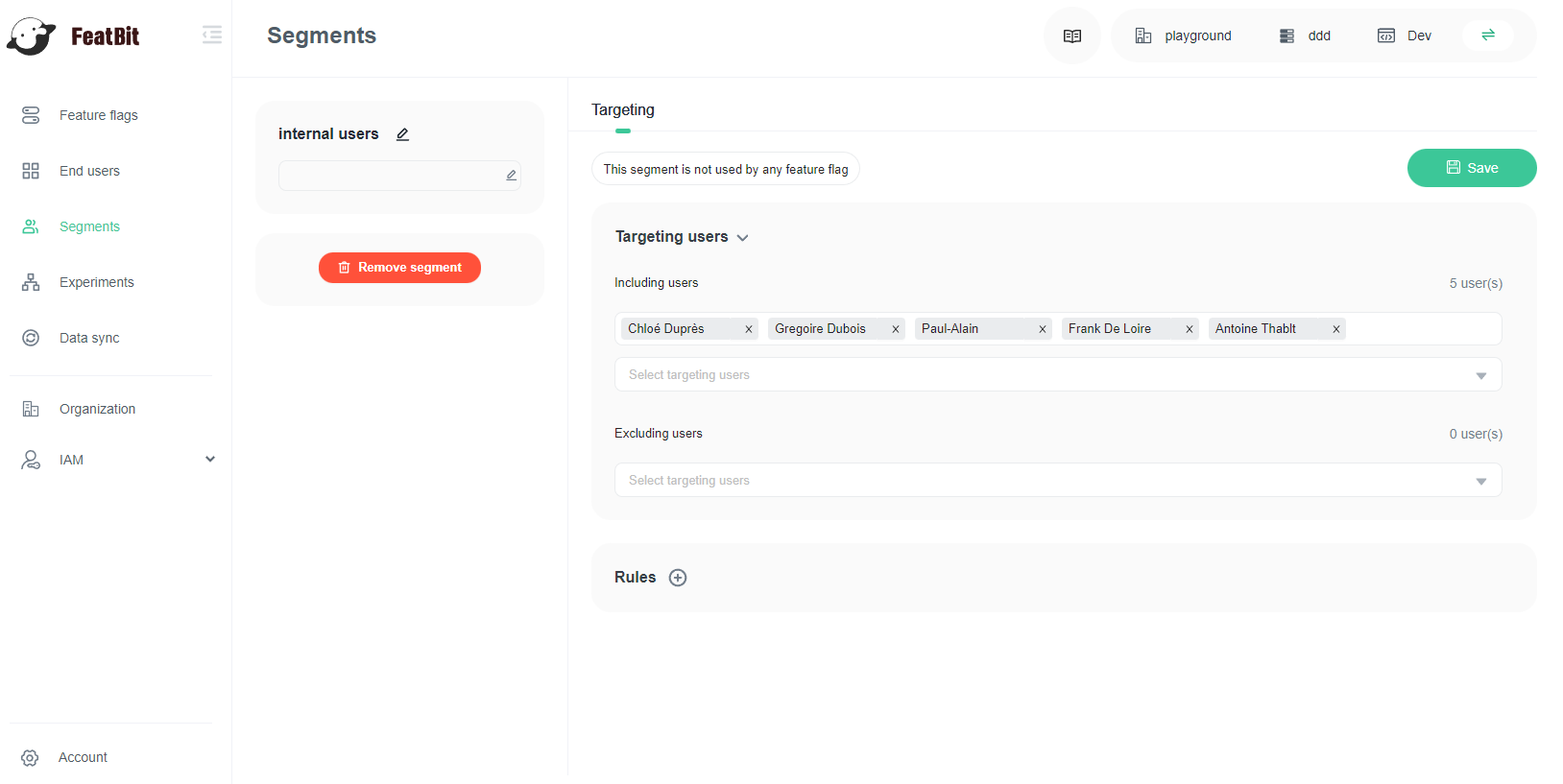1563x784 pixels.
Task: Add a rule with the plus icon
Action: coord(678,578)
